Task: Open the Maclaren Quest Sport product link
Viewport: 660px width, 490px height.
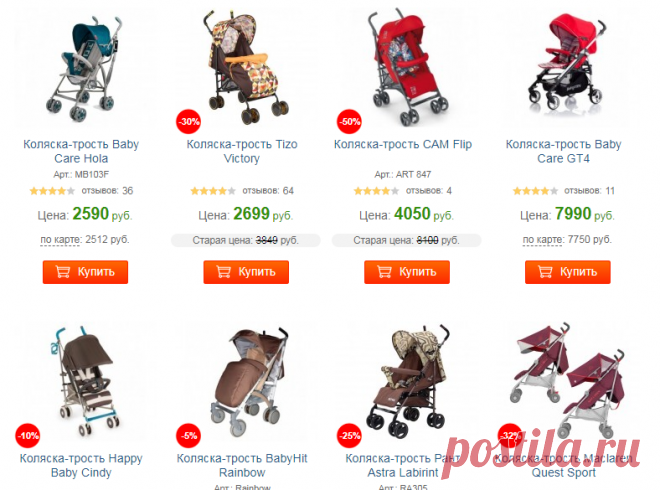Action: coord(564,465)
